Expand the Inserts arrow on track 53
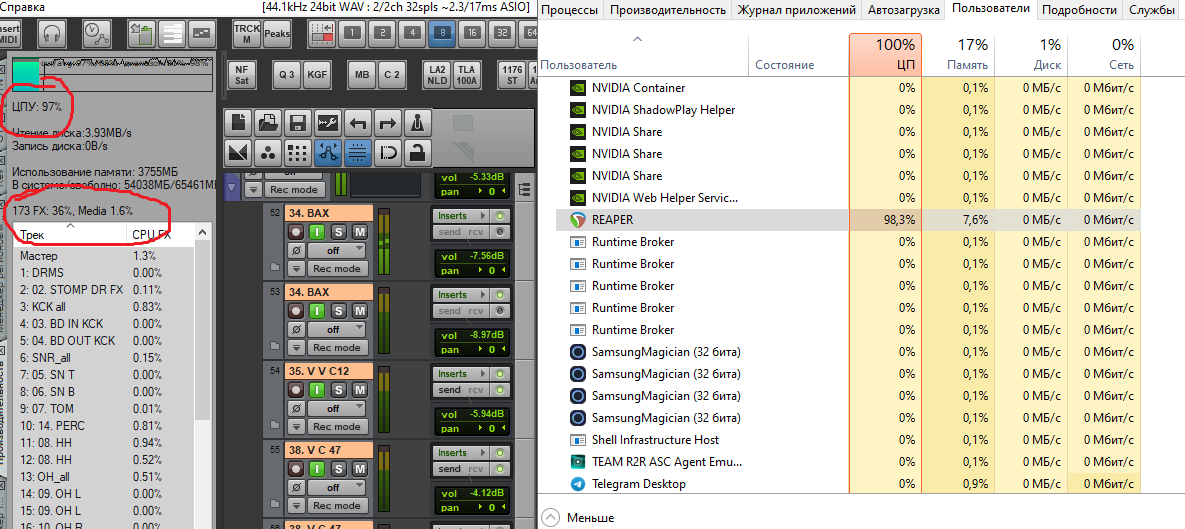 [x=485, y=295]
